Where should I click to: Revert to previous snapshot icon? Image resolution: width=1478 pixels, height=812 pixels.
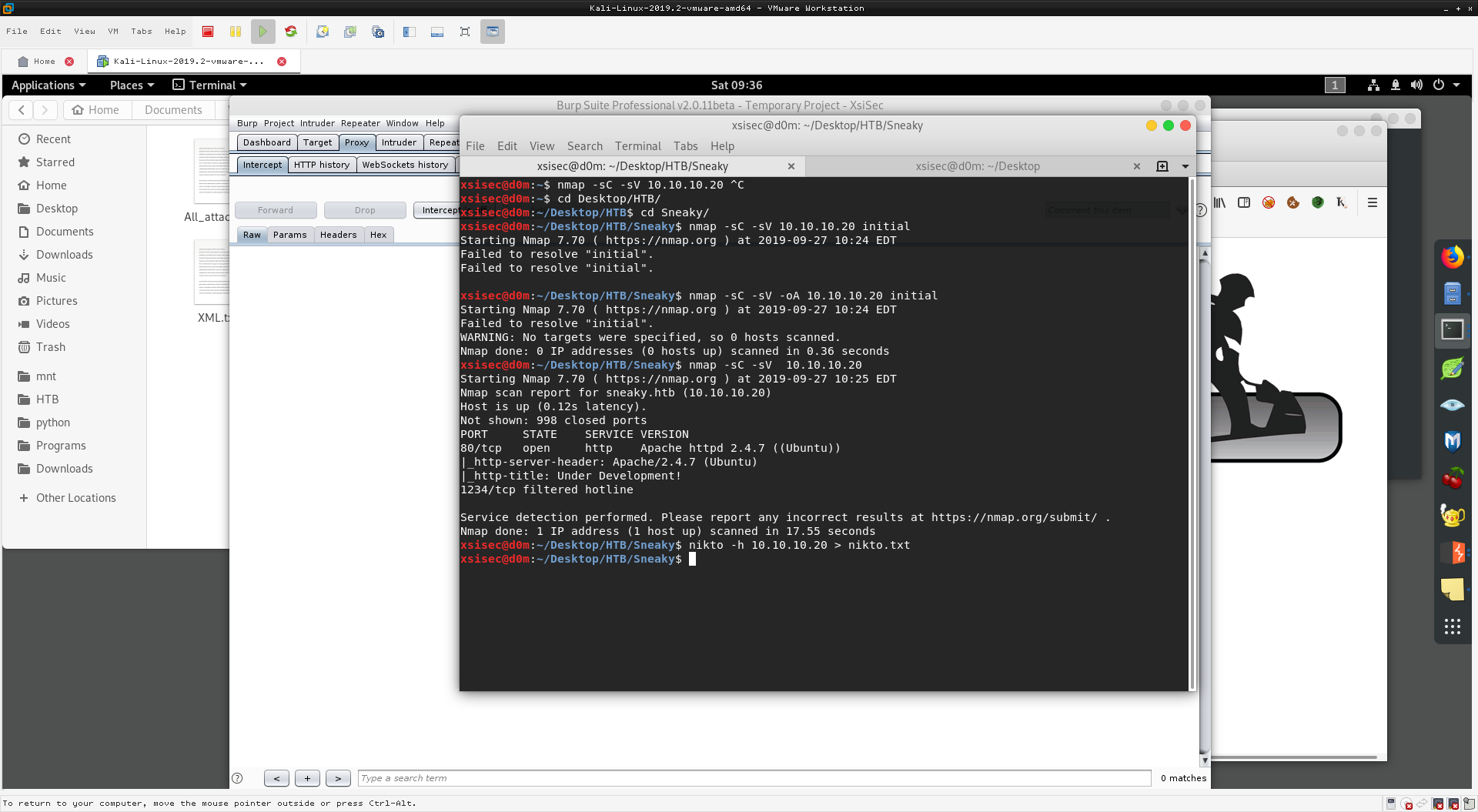click(x=350, y=32)
